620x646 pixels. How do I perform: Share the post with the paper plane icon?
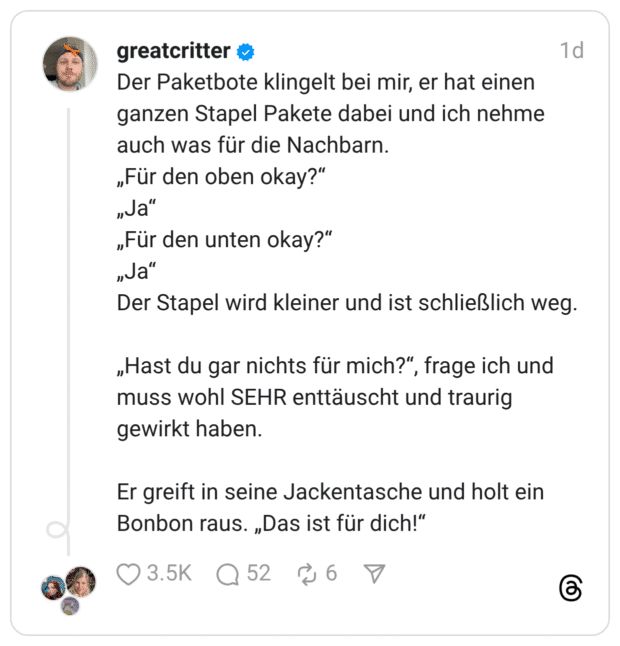click(374, 574)
